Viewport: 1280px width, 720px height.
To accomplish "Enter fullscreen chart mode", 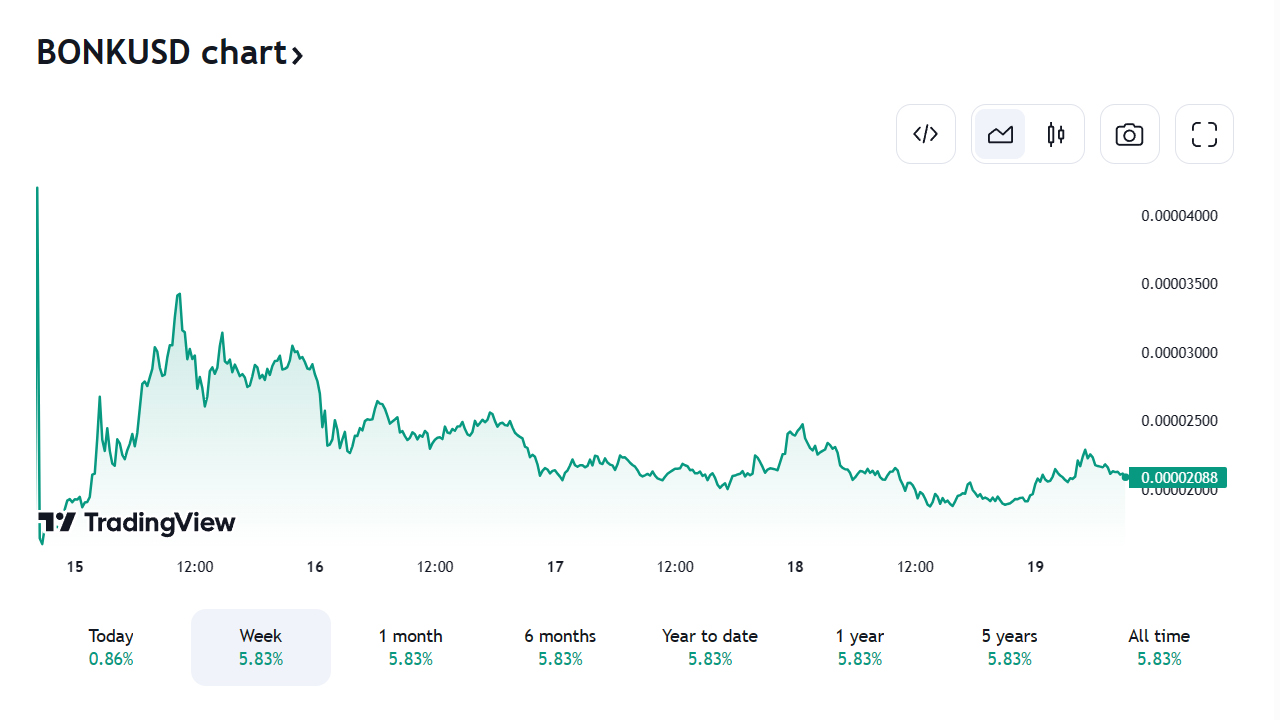I will pyautogui.click(x=1204, y=134).
